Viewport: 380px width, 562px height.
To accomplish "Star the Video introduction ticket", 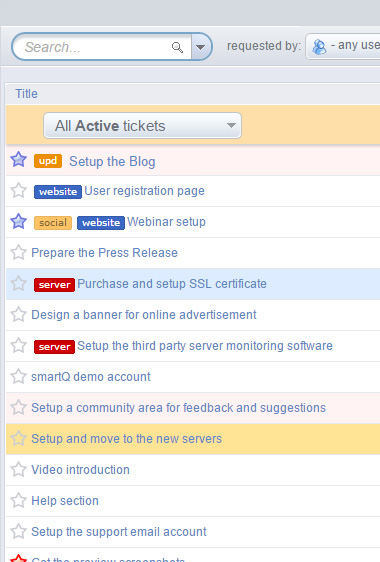I will (x=18, y=469).
